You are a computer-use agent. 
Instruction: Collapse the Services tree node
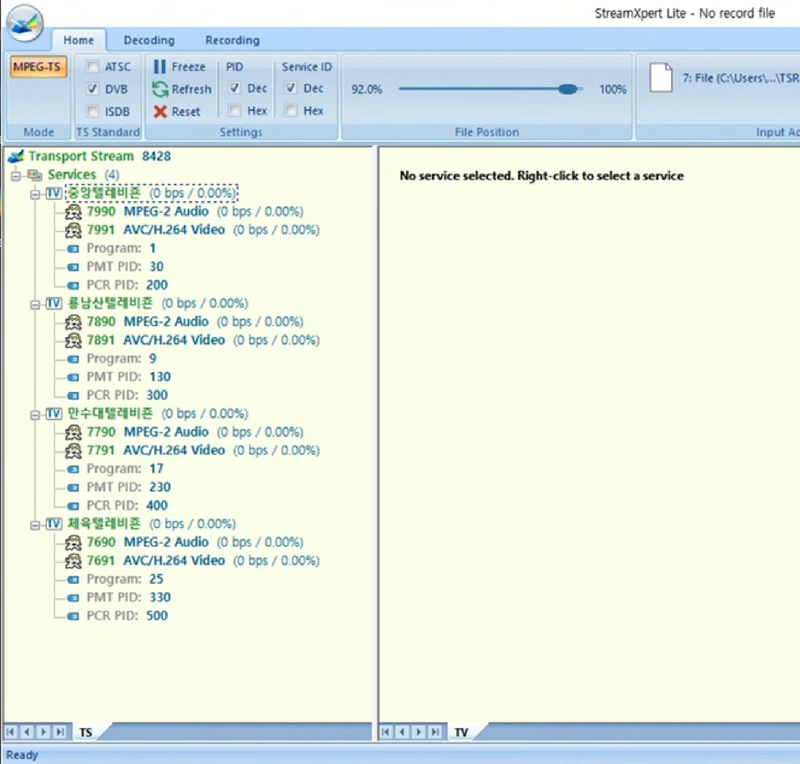point(16,175)
